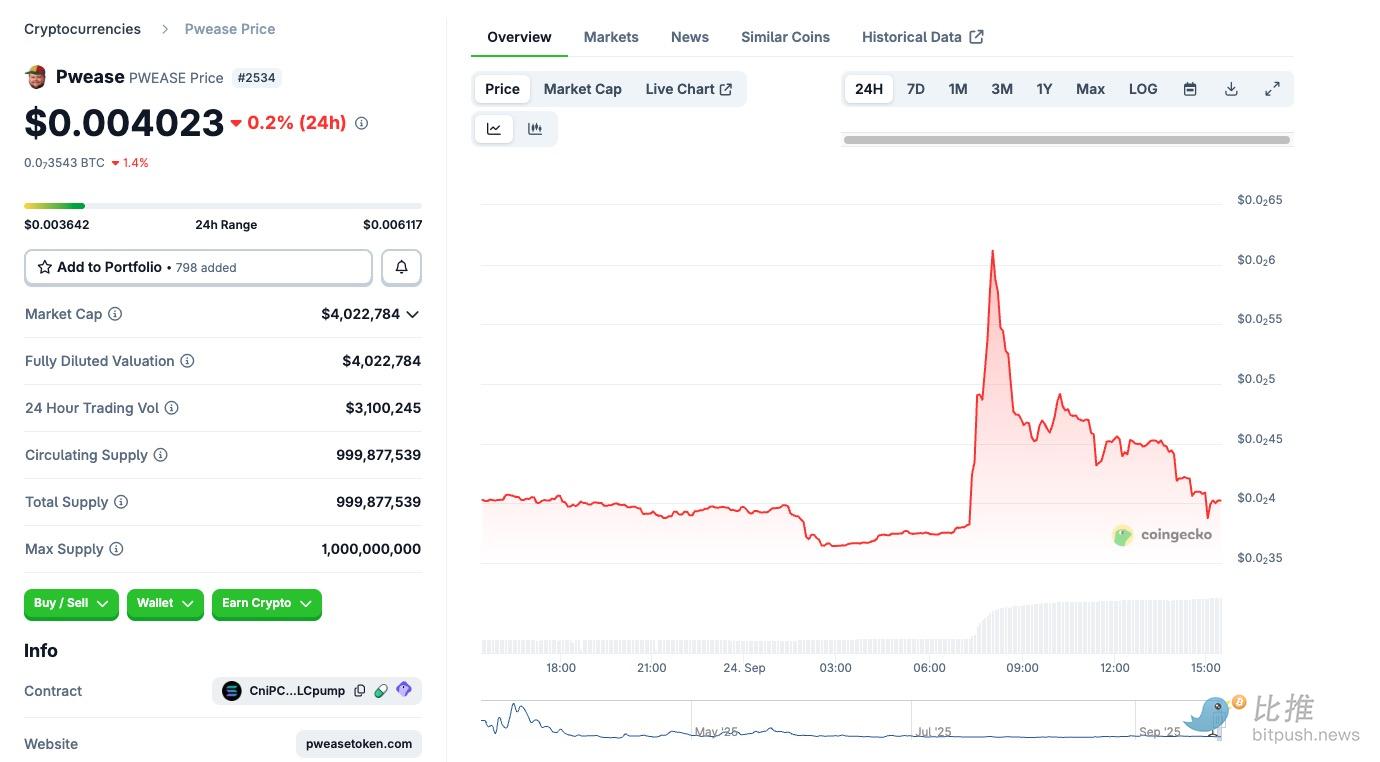The width and height of the screenshot is (1380, 762).
Task: Expand the Market Cap details chevron
Action: tap(412, 314)
